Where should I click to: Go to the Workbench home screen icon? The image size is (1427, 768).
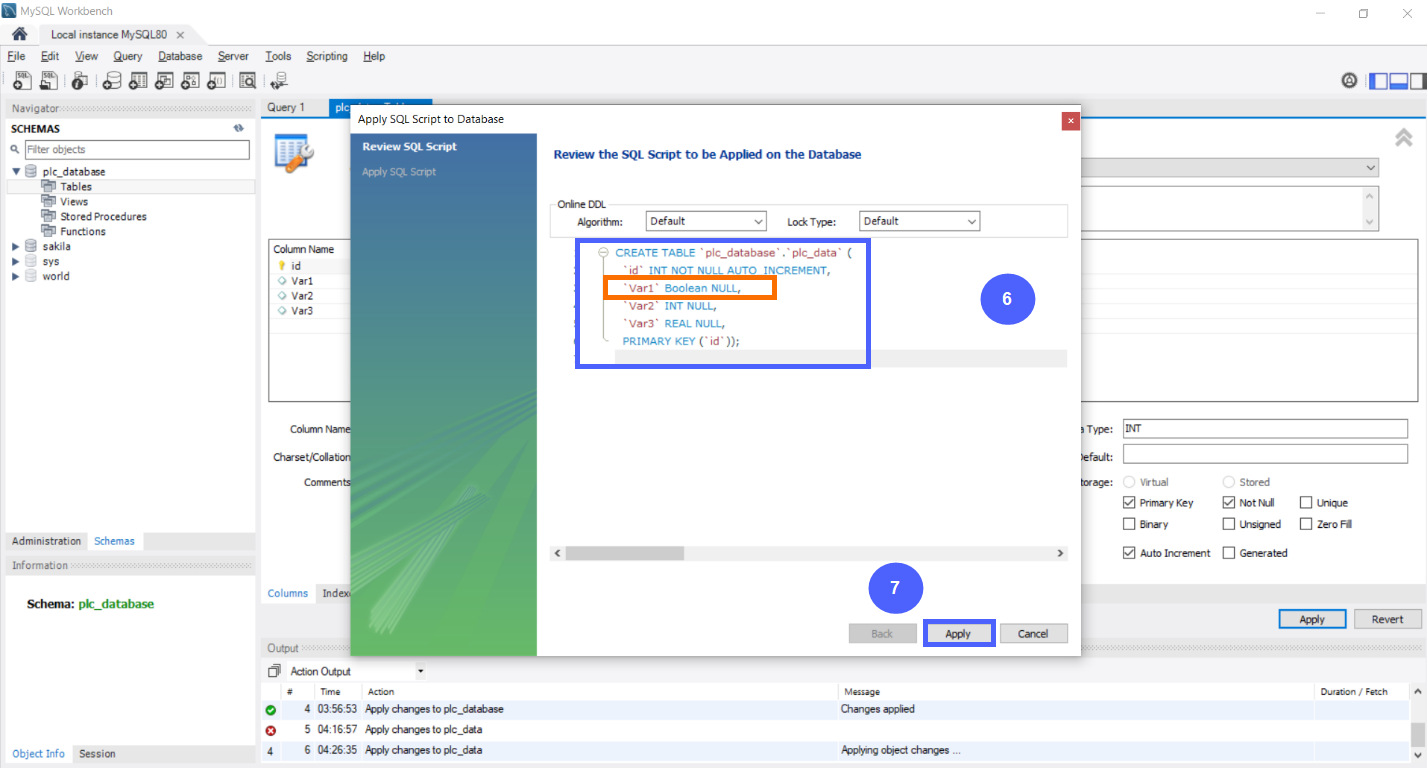click(19, 34)
